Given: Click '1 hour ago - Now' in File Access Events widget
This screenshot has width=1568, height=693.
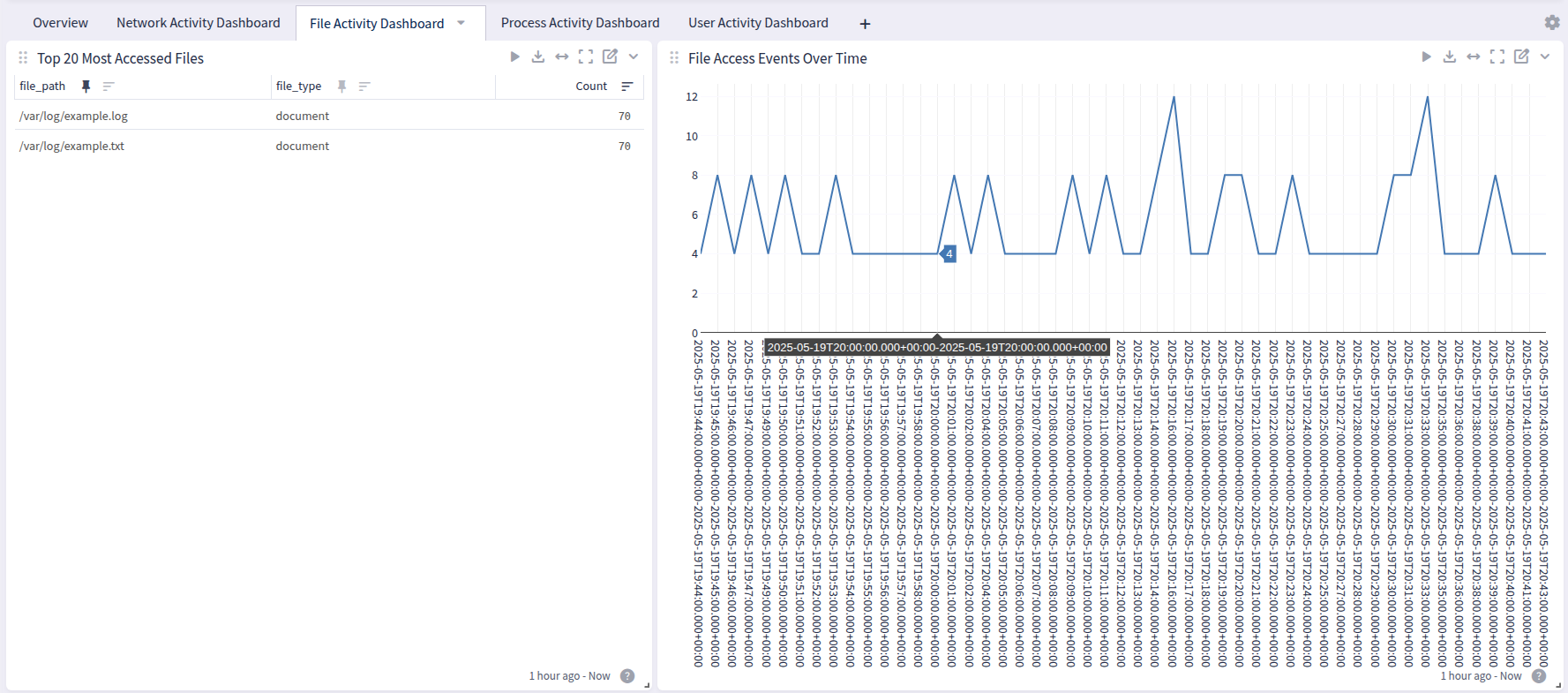Looking at the screenshot, I should (x=1481, y=676).
